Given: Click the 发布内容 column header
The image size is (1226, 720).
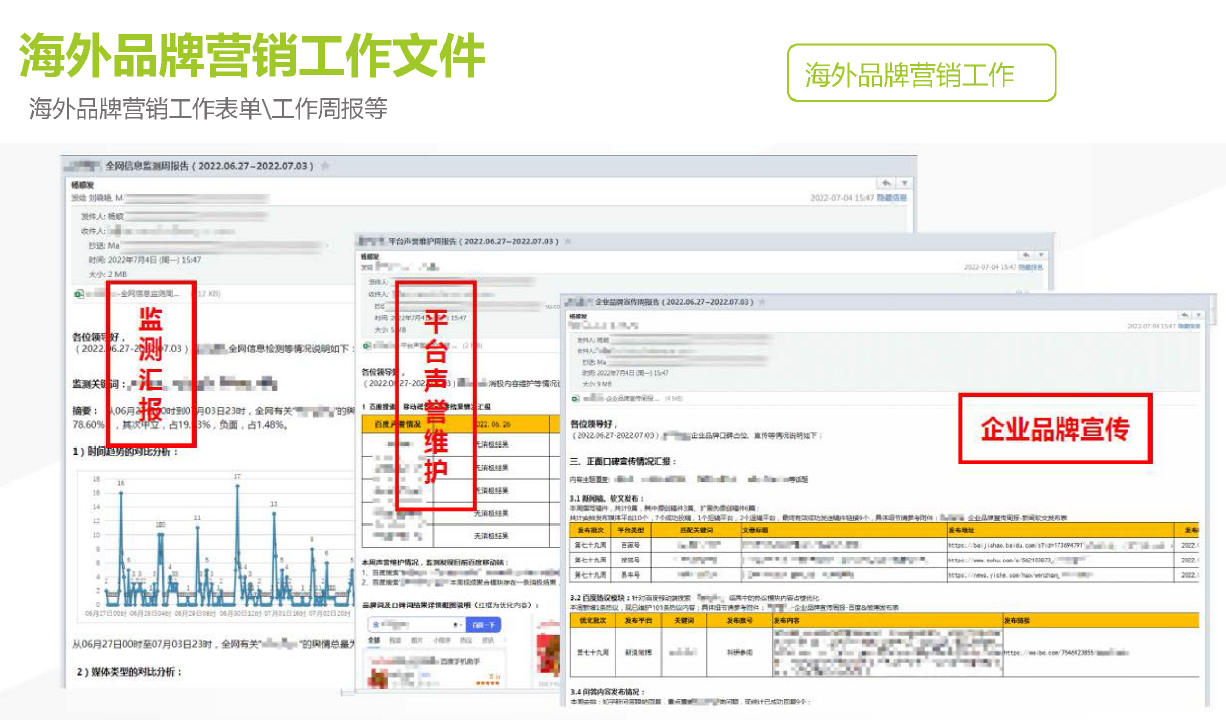Looking at the screenshot, I should click(886, 620).
